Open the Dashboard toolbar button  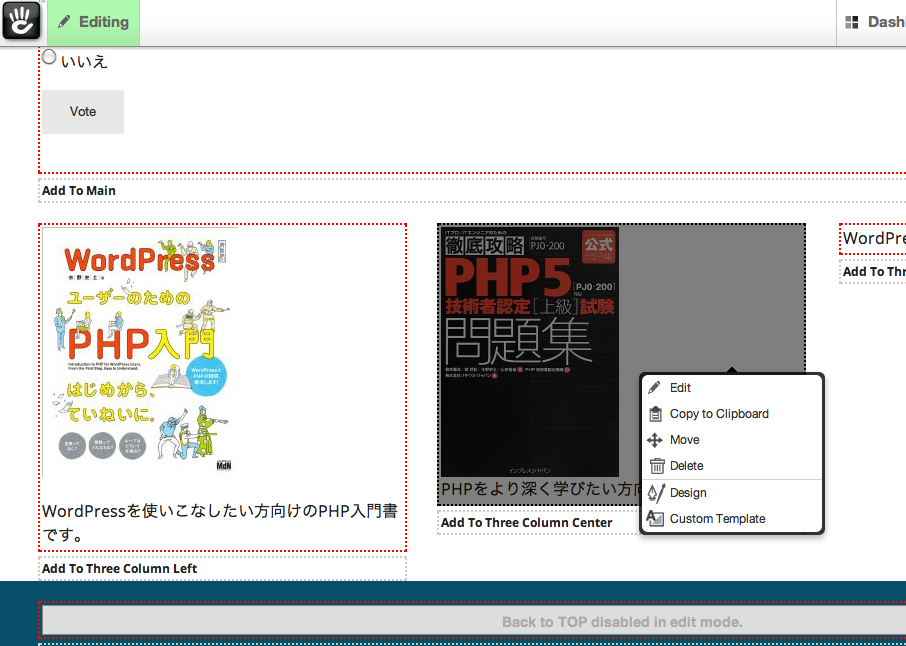(x=871, y=22)
